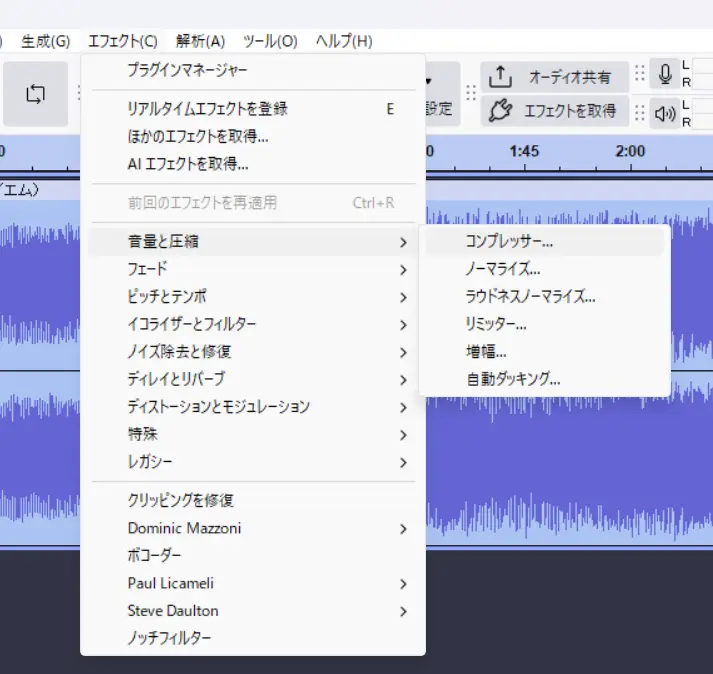Open プラグインマネージャー

[x=187, y=70]
